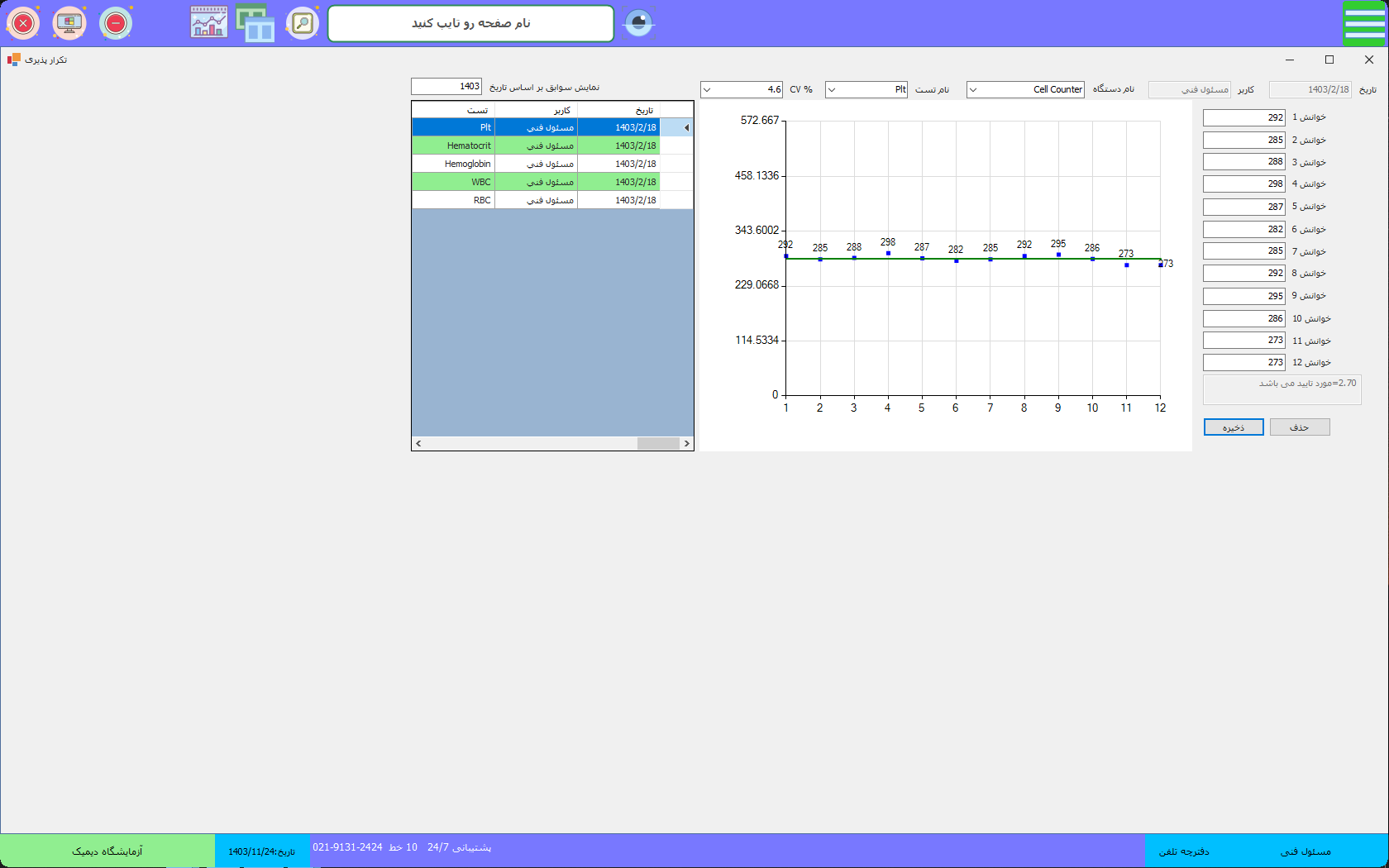1389x868 pixels.
Task: Open the test name Plt dropdown
Action: point(832,90)
